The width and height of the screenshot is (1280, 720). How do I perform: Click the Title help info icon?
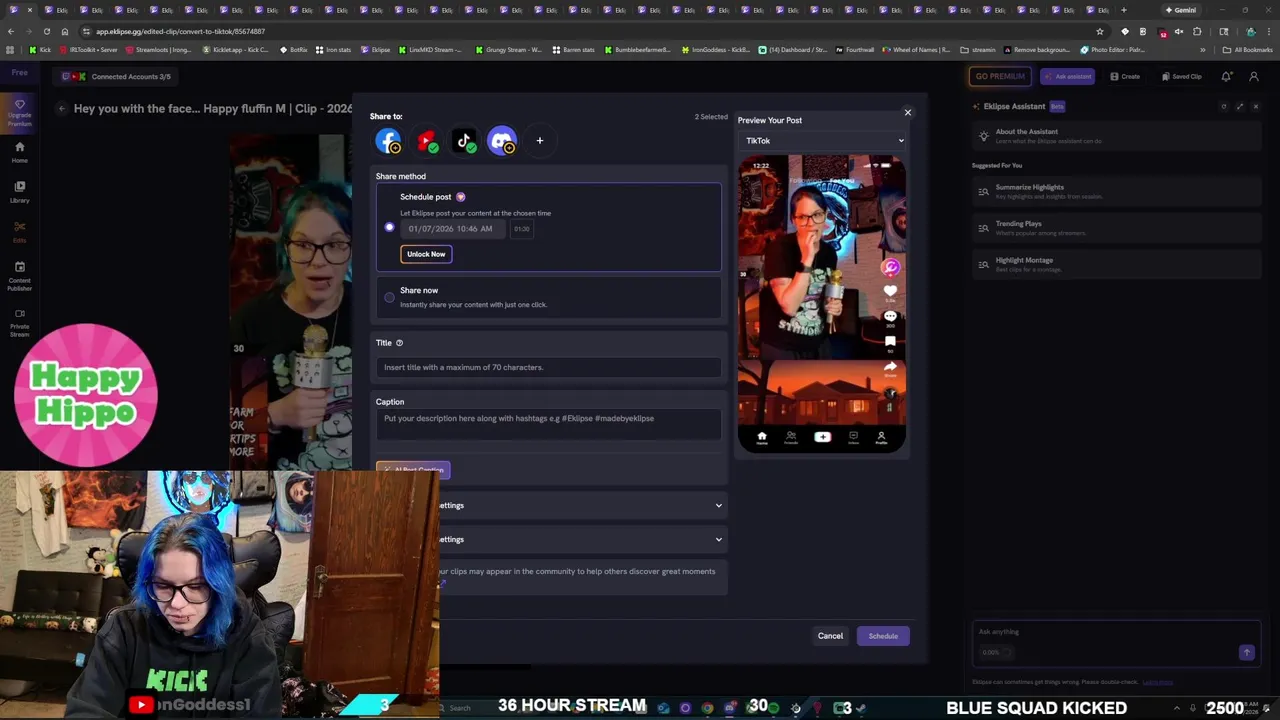[399, 343]
